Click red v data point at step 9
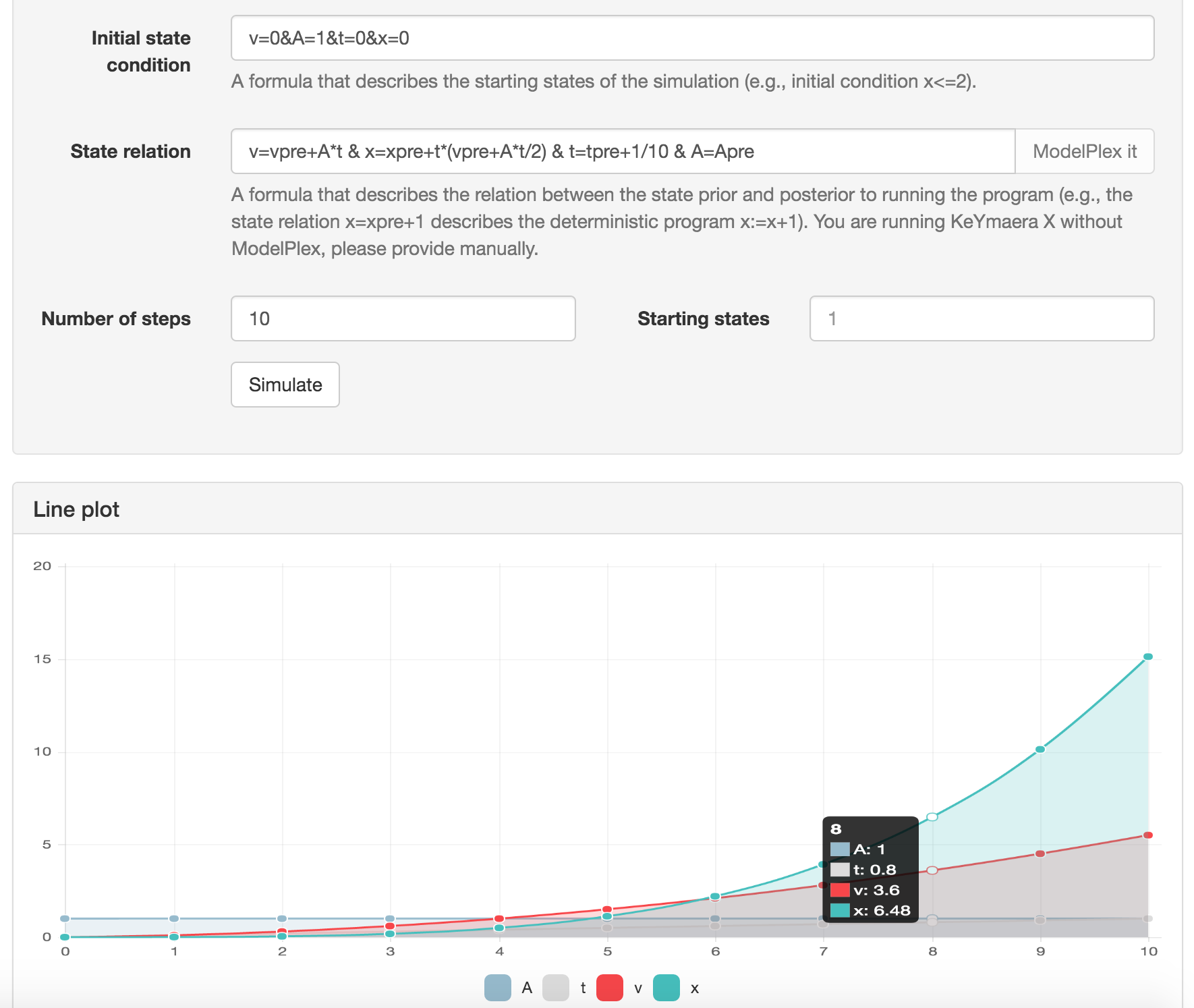Viewport: 1194px width, 1008px height. pos(1040,853)
